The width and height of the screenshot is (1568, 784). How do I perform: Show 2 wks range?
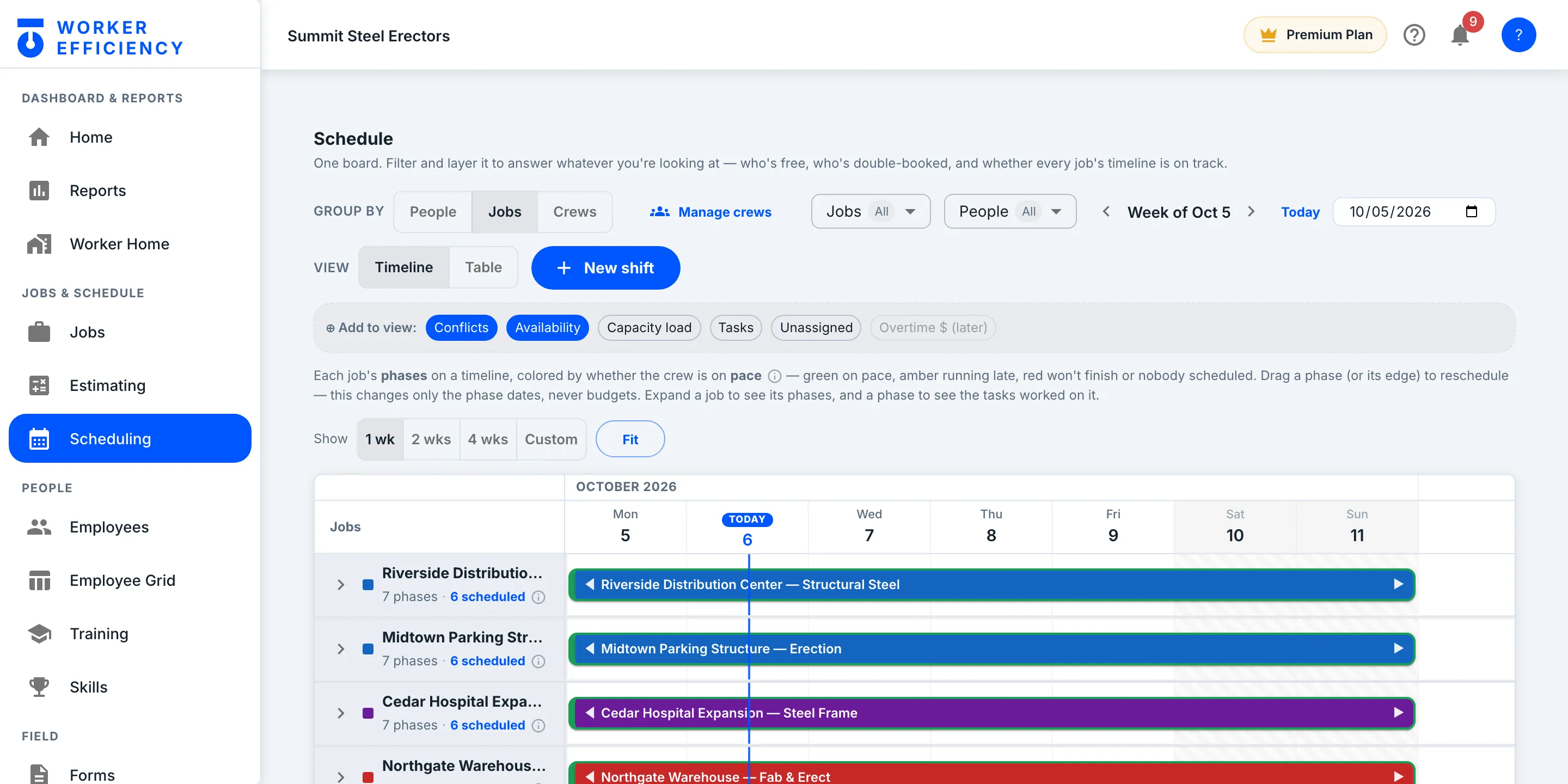[431, 439]
